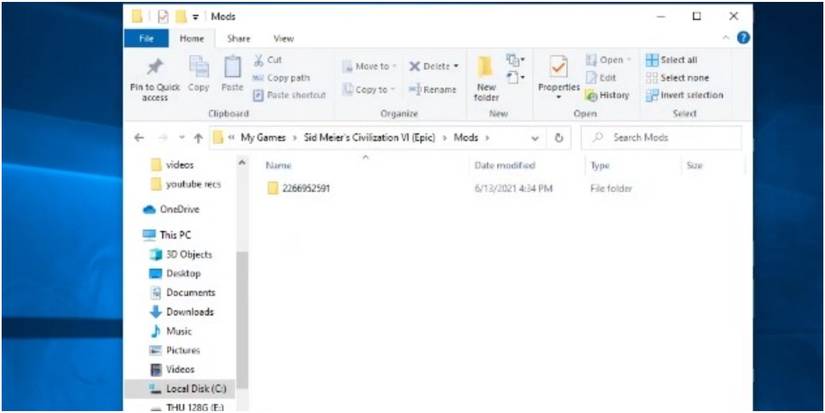Refresh the Mods folder view

click(559, 138)
